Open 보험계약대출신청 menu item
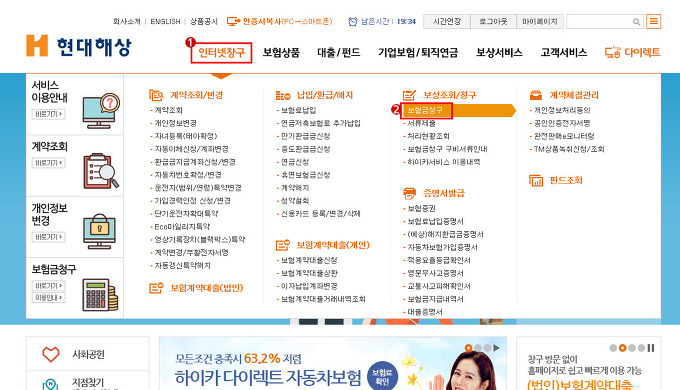 tap(309, 260)
